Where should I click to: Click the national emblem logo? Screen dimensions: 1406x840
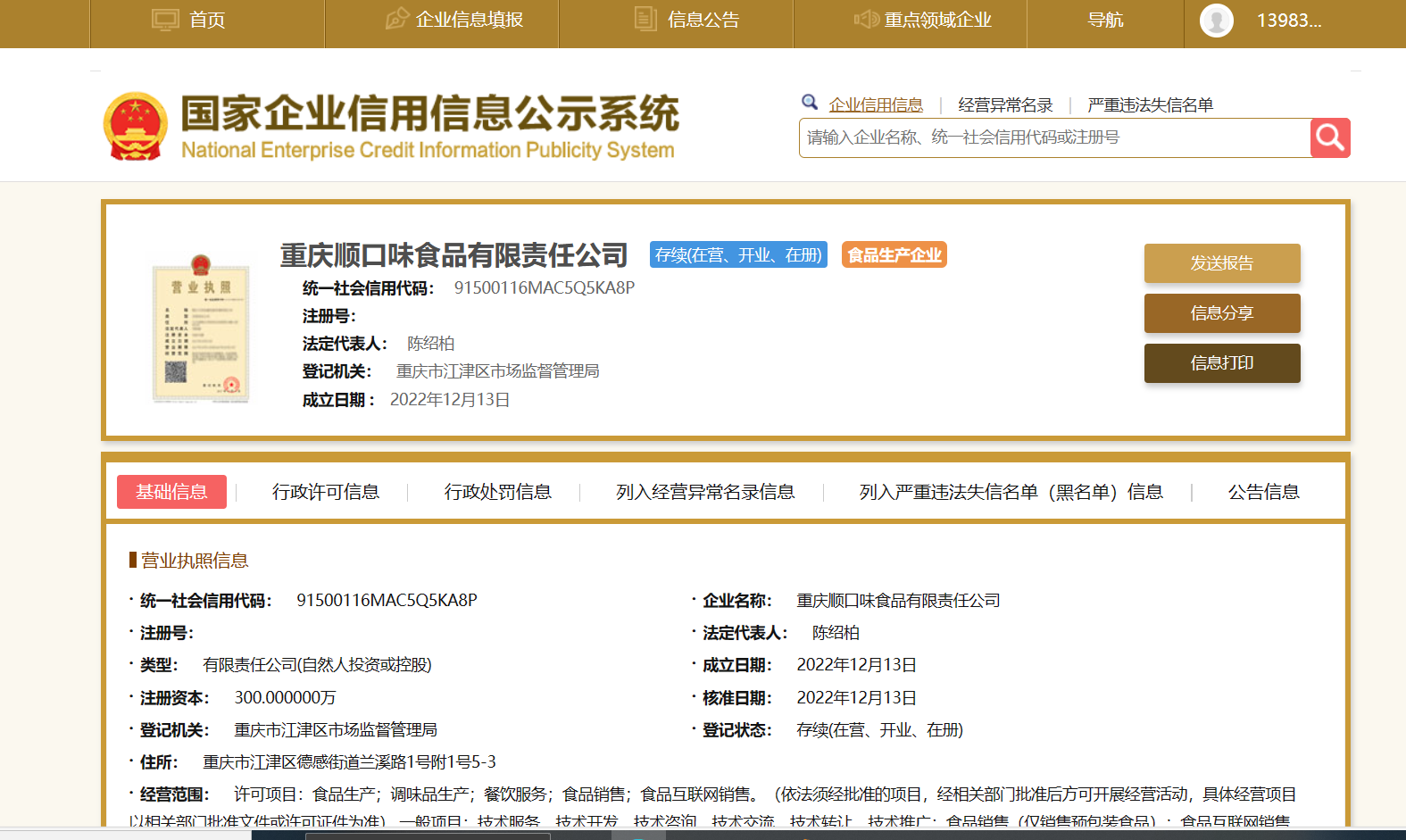pyautogui.click(x=136, y=127)
